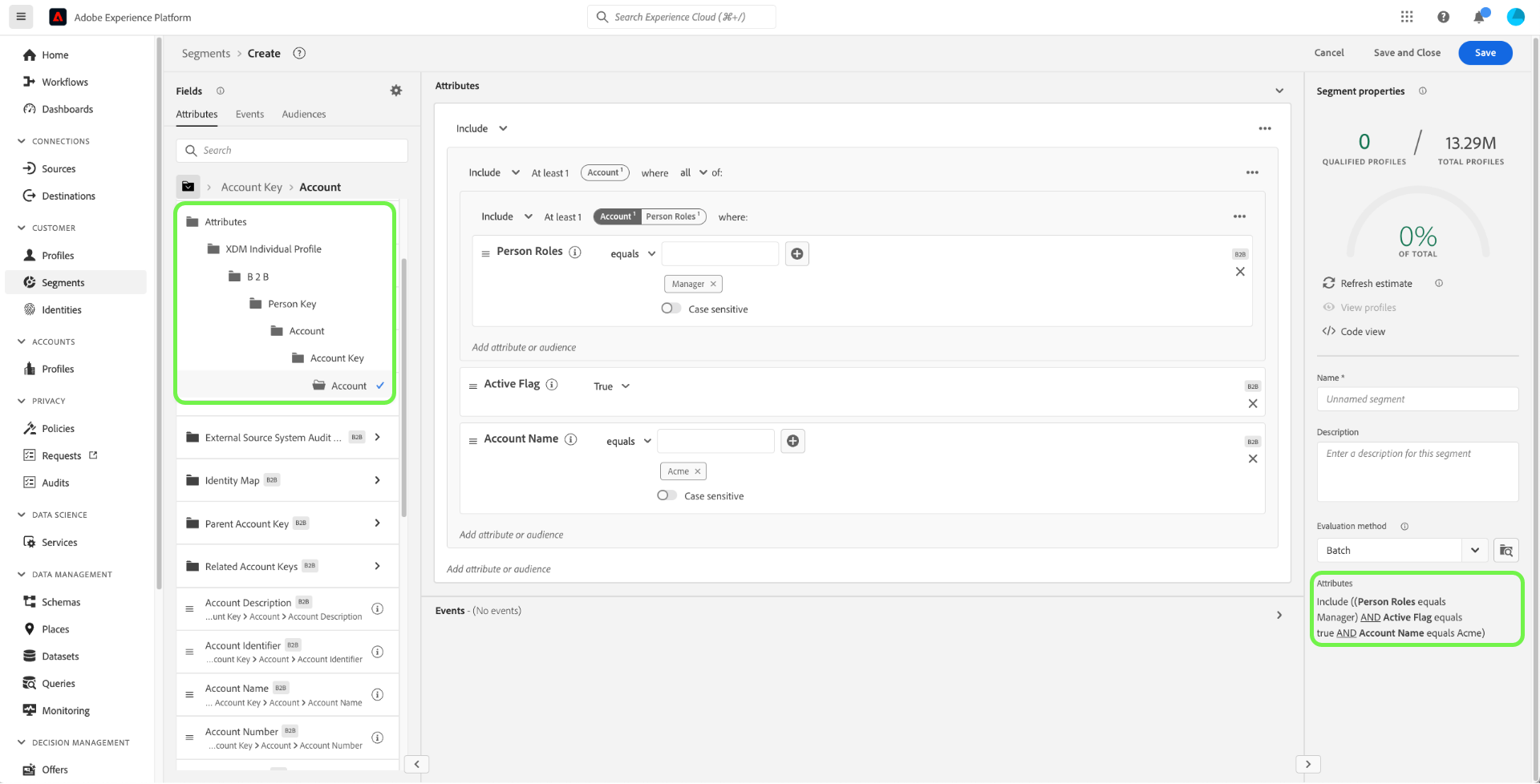Collapse the Attributes section chevron

tap(1279, 91)
